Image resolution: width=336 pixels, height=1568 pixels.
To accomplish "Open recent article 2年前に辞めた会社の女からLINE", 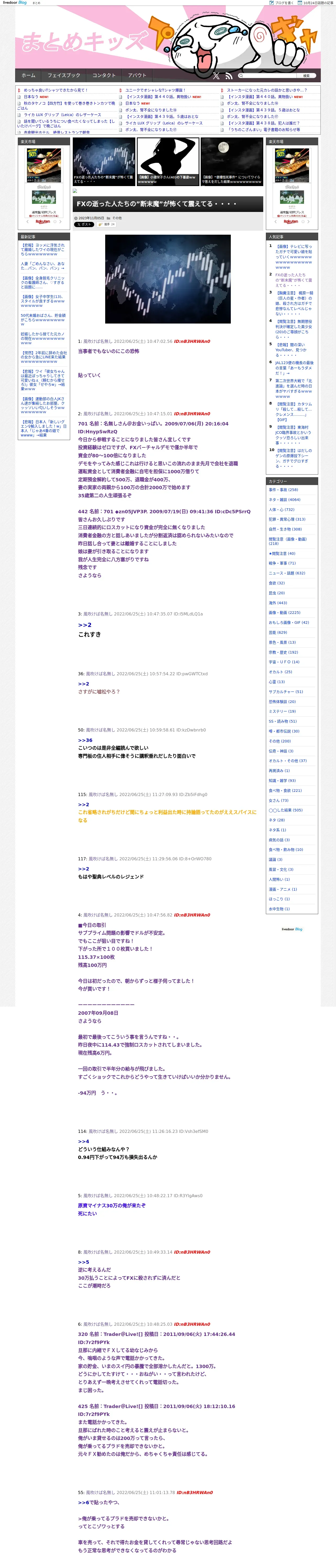I will (x=44, y=357).
